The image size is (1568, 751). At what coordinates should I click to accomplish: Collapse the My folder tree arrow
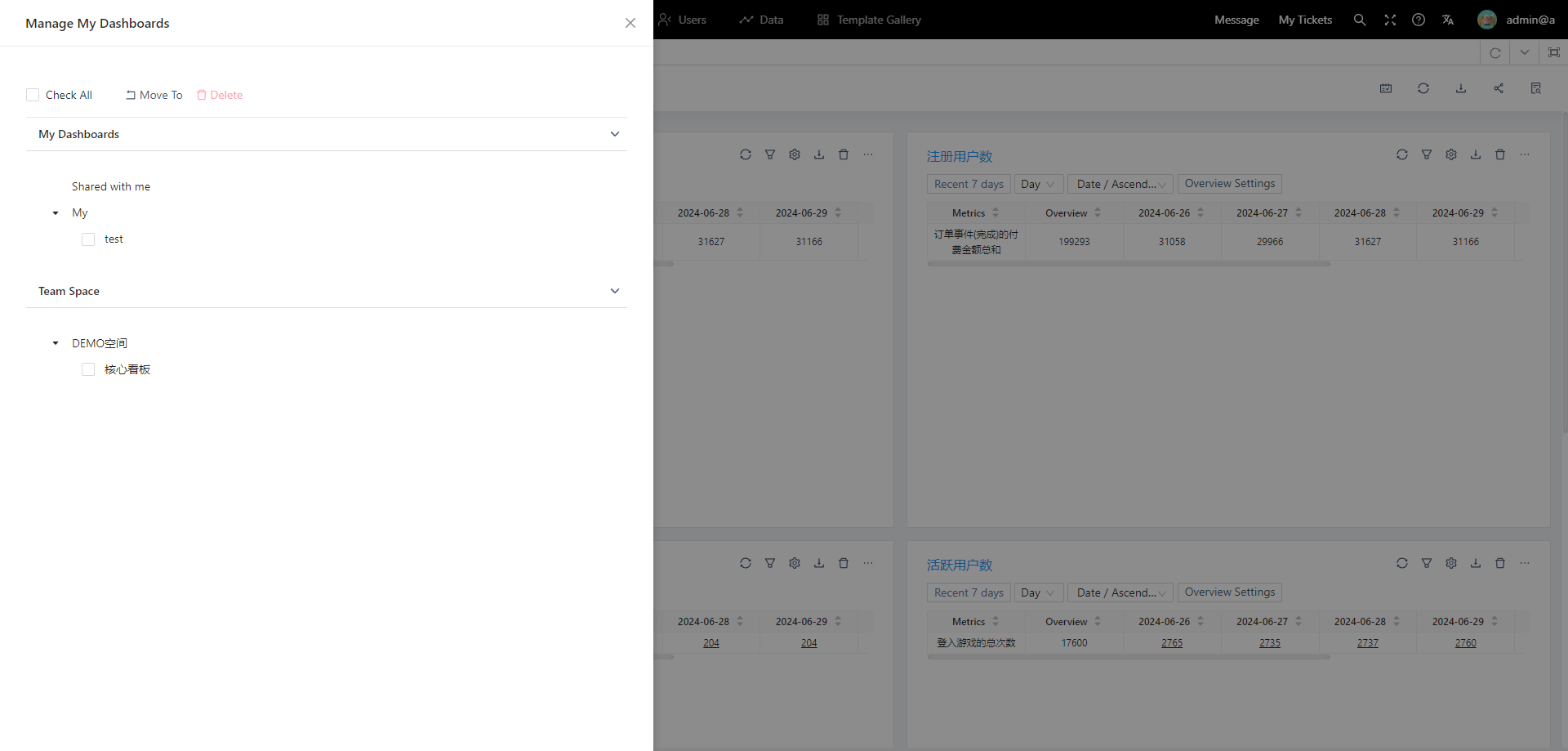[56, 213]
